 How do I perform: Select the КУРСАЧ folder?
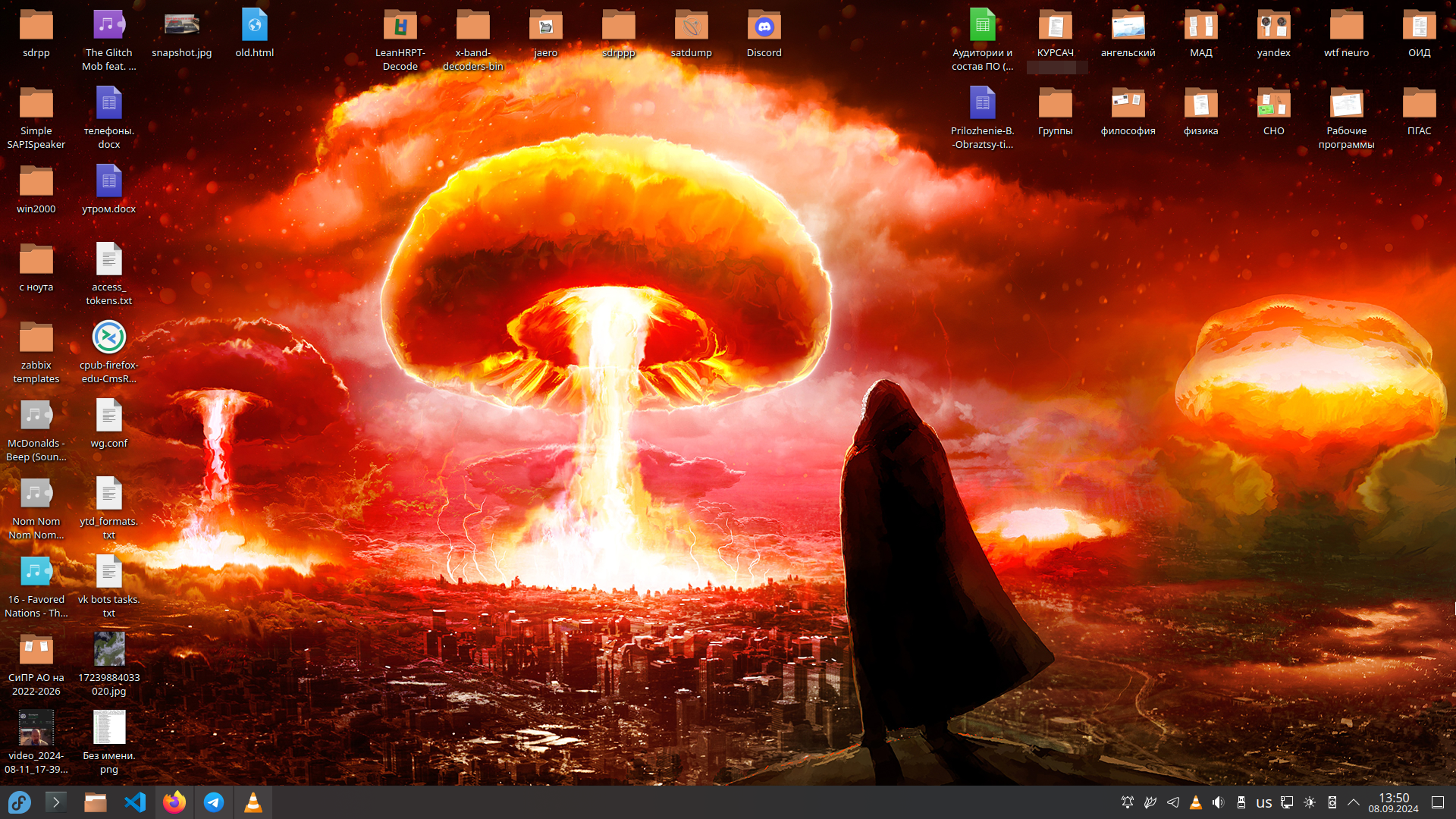(x=1056, y=34)
